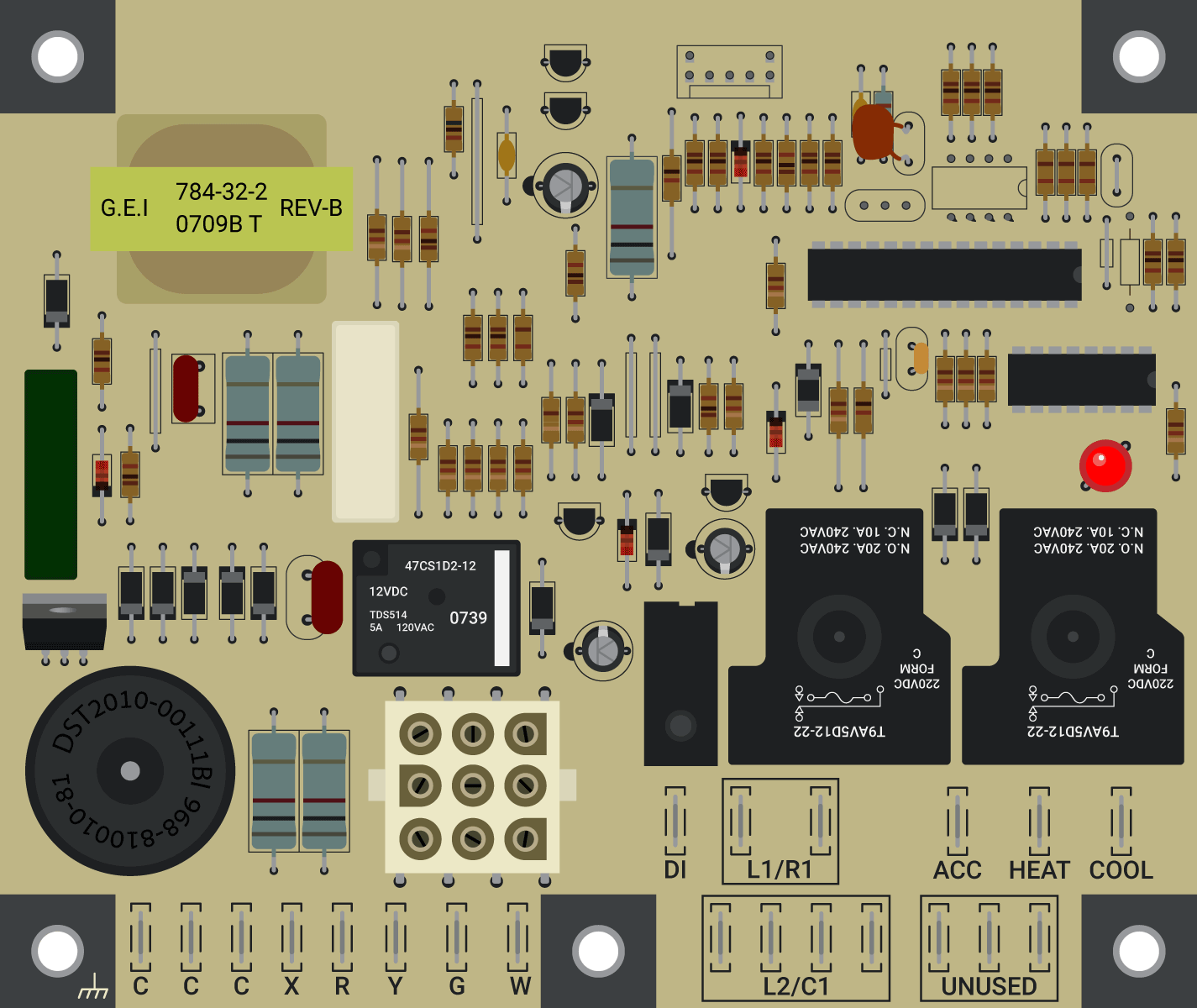
Task: Select the transformer under the G.E.I label
Action: [x=222, y=209]
